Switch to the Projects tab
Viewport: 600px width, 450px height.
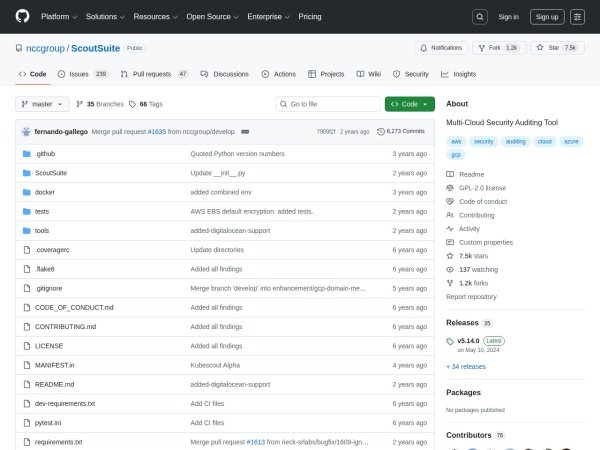click(326, 74)
